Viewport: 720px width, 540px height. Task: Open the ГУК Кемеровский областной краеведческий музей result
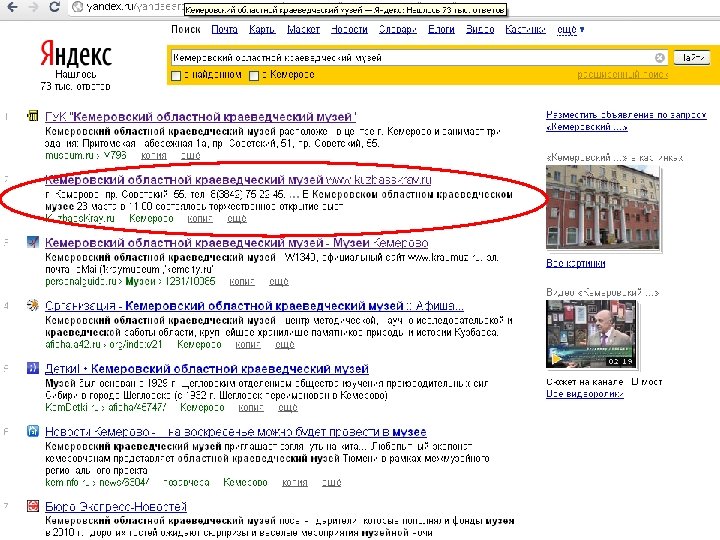tap(201, 117)
